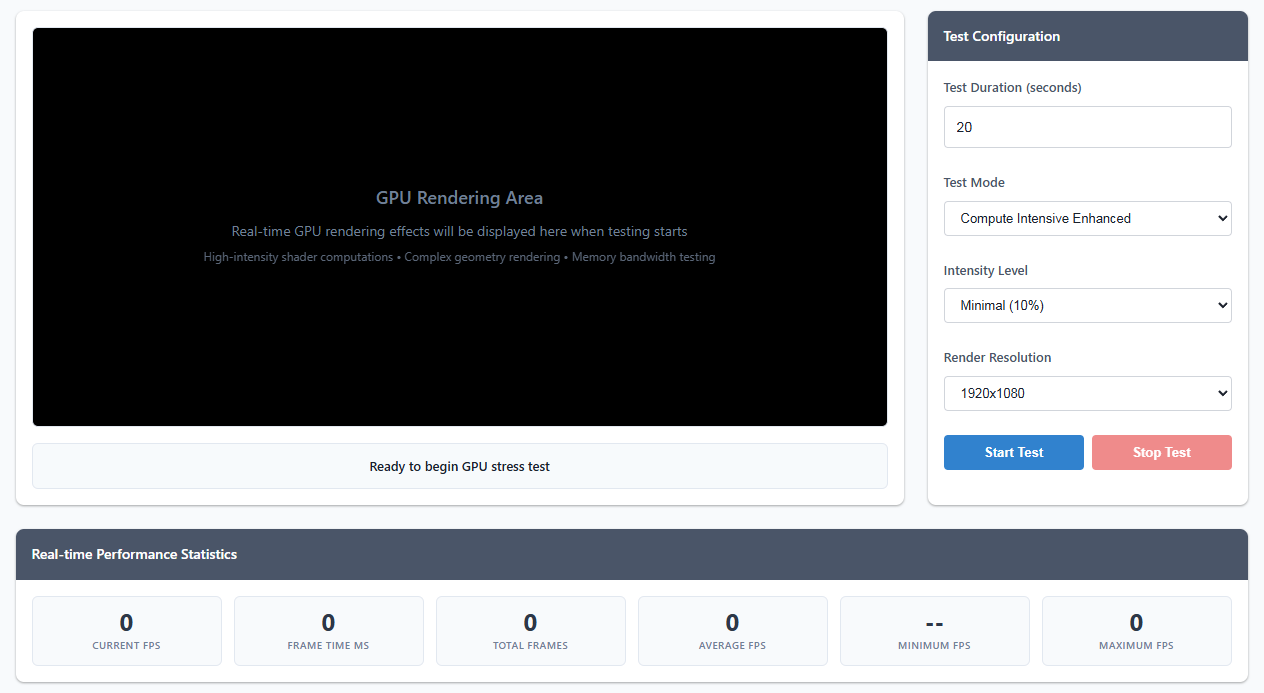Click the 'Intensity Level' label text
The width and height of the screenshot is (1264, 693).
[x=985, y=270]
